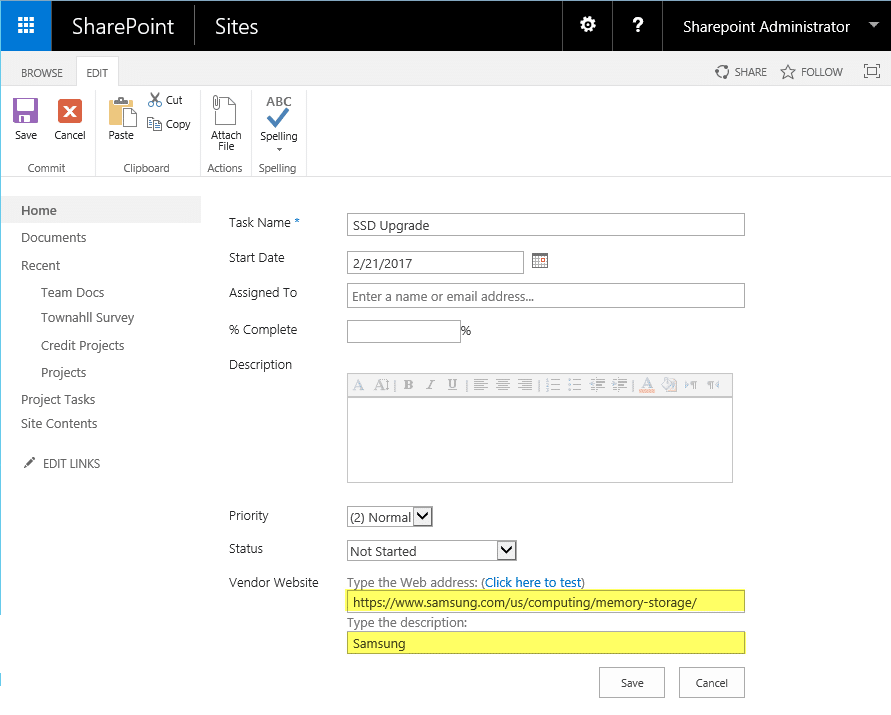
Task: Choose the bulleted list icon
Action: tap(575, 384)
